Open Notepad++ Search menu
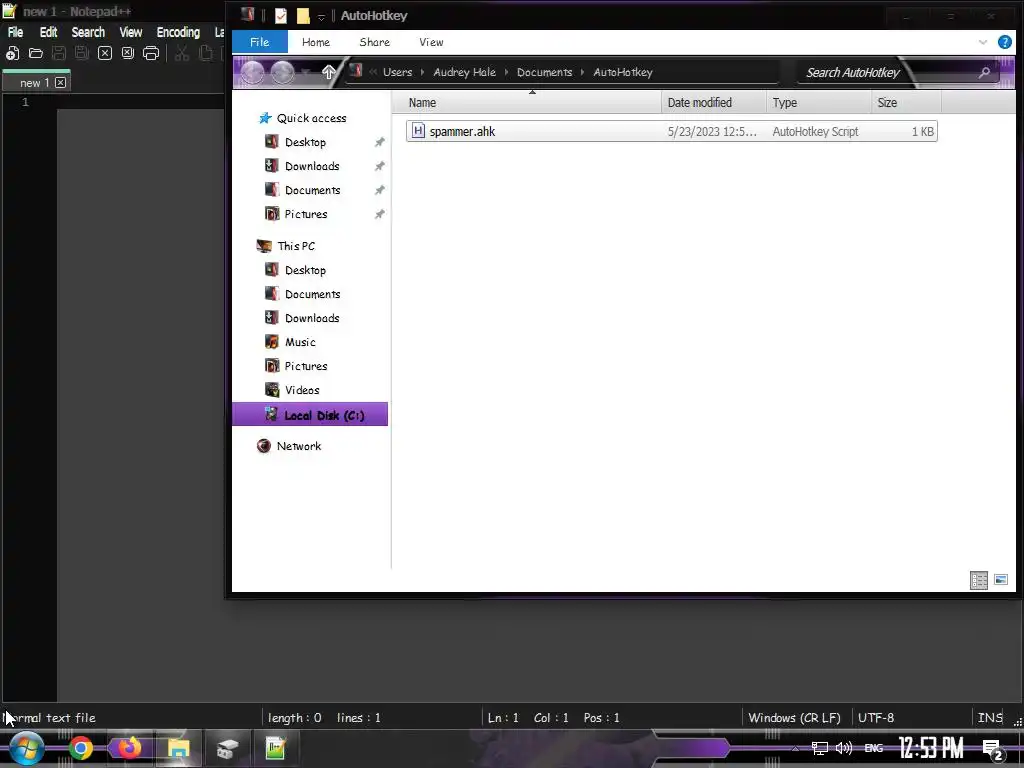This screenshot has height=768, width=1024. (x=88, y=32)
